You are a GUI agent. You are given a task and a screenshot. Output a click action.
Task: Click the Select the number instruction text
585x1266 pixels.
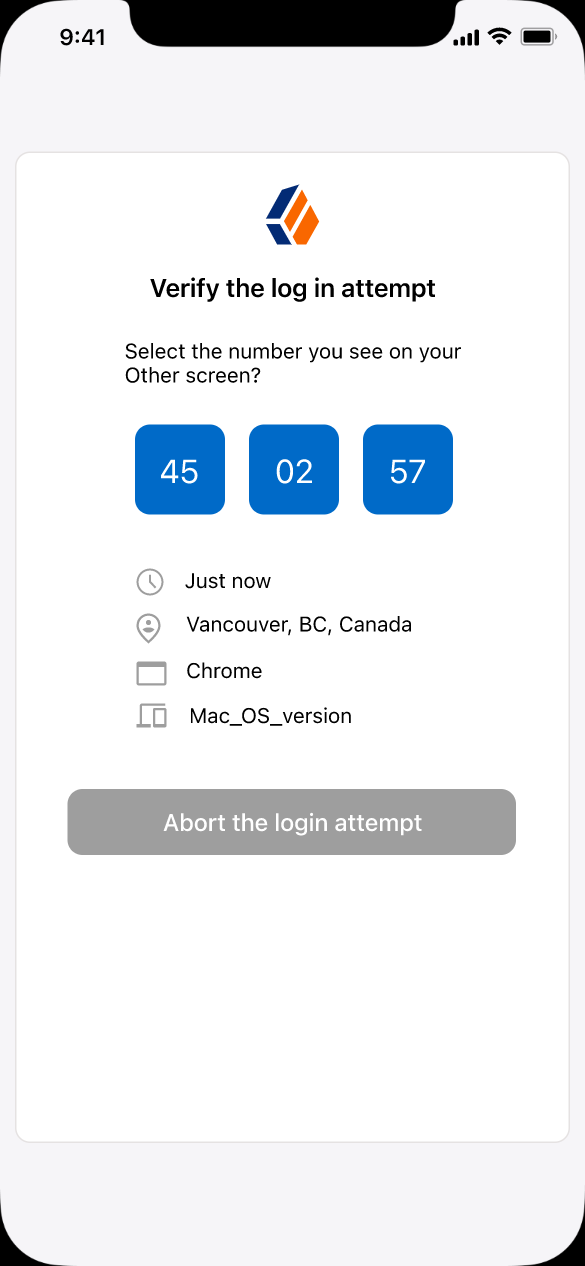click(x=293, y=364)
